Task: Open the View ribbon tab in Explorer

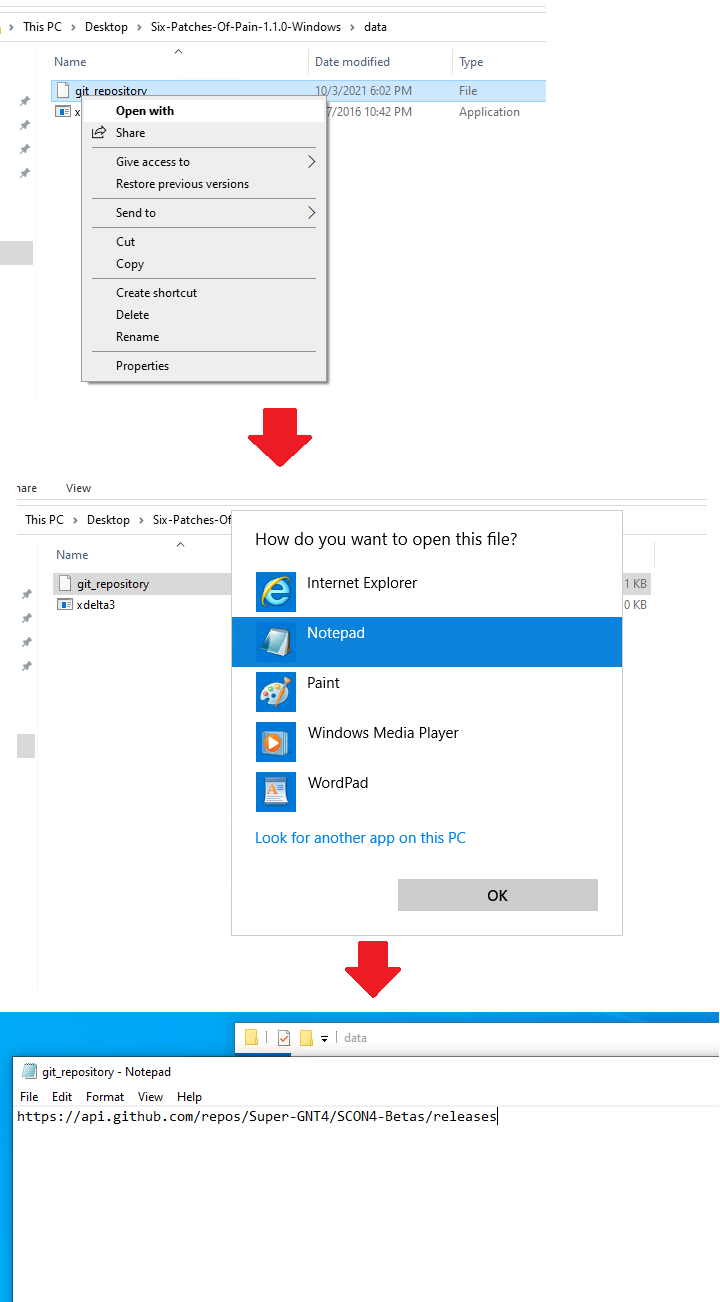Action: [78, 488]
